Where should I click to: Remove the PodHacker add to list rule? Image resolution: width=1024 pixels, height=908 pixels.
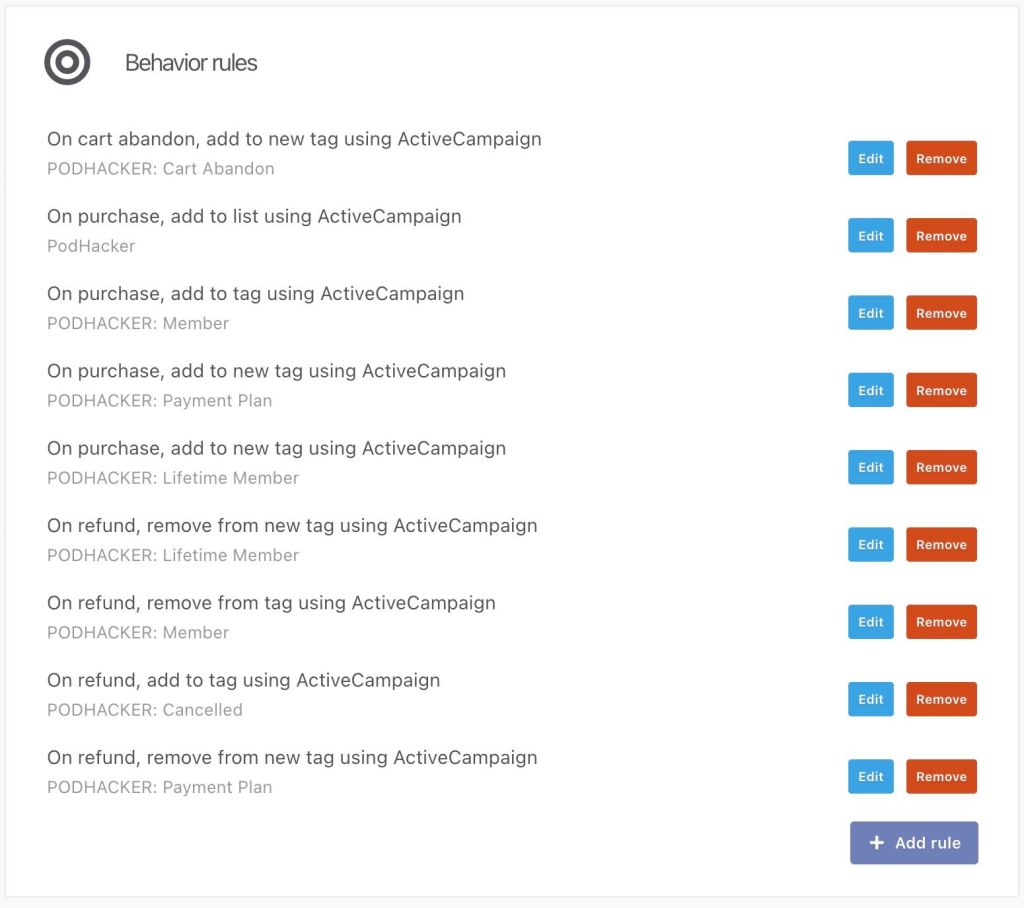pyautogui.click(x=941, y=236)
